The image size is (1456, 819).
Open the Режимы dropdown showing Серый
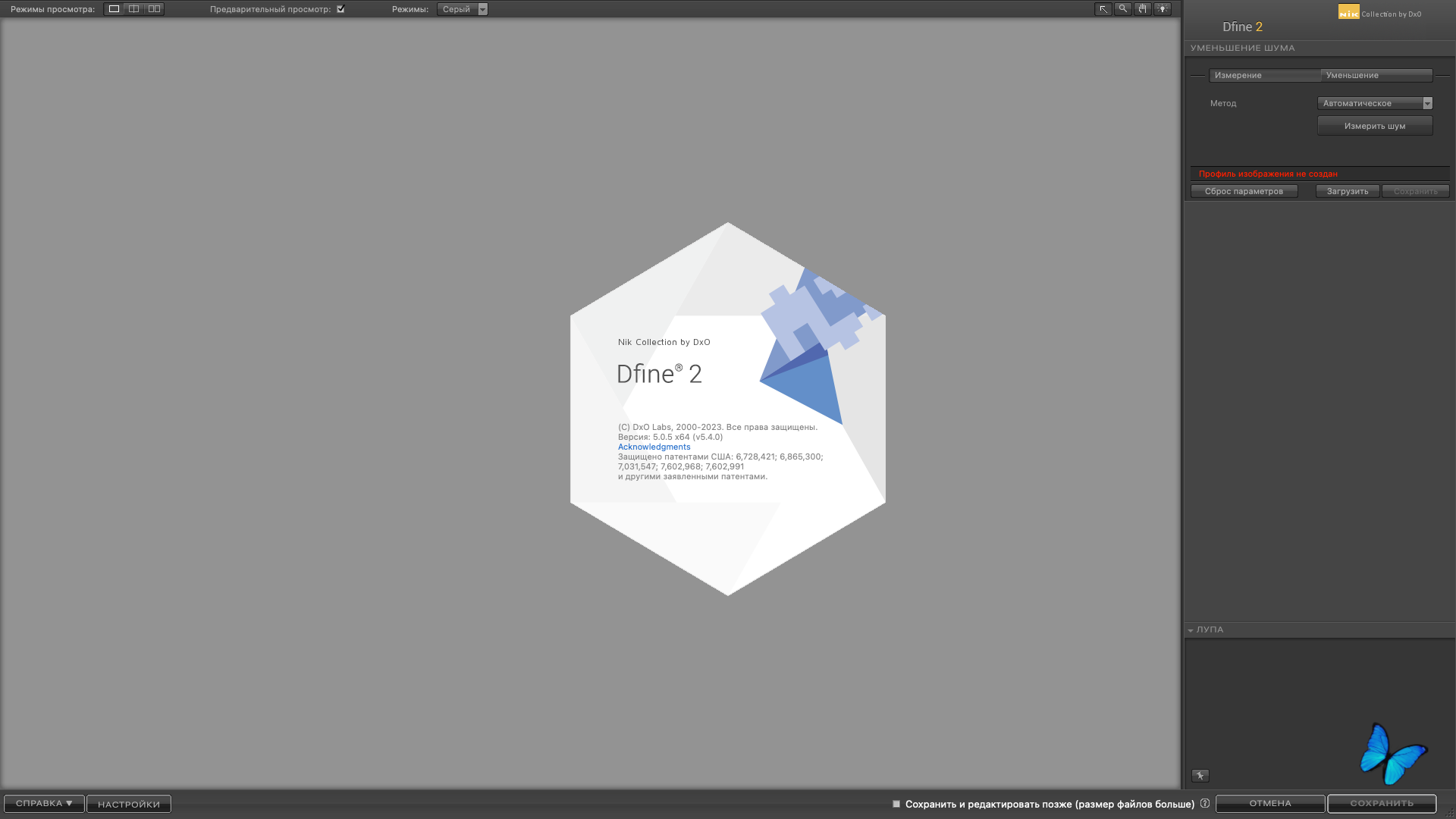[463, 9]
